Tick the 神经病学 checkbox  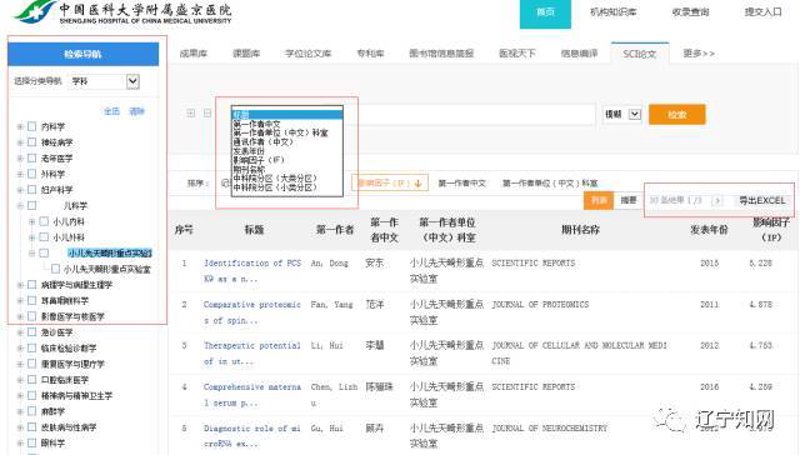point(32,142)
